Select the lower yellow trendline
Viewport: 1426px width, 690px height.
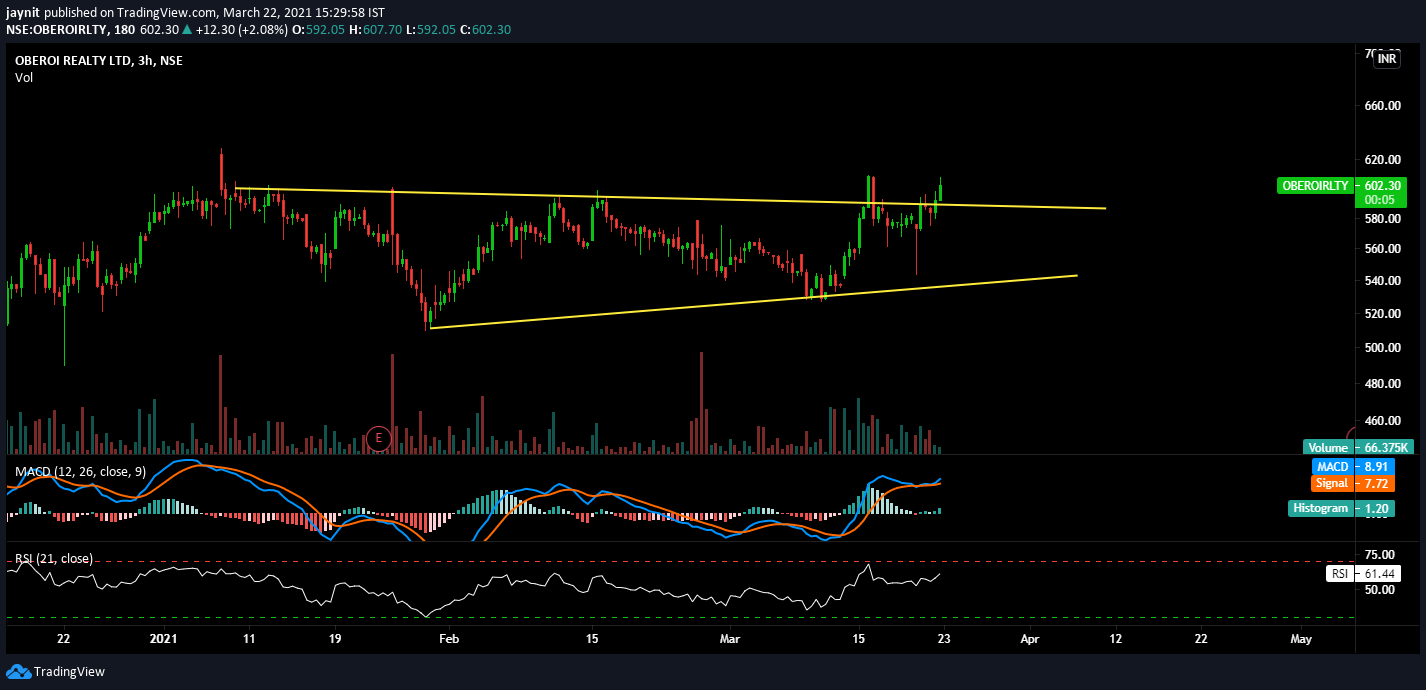click(x=753, y=301)
